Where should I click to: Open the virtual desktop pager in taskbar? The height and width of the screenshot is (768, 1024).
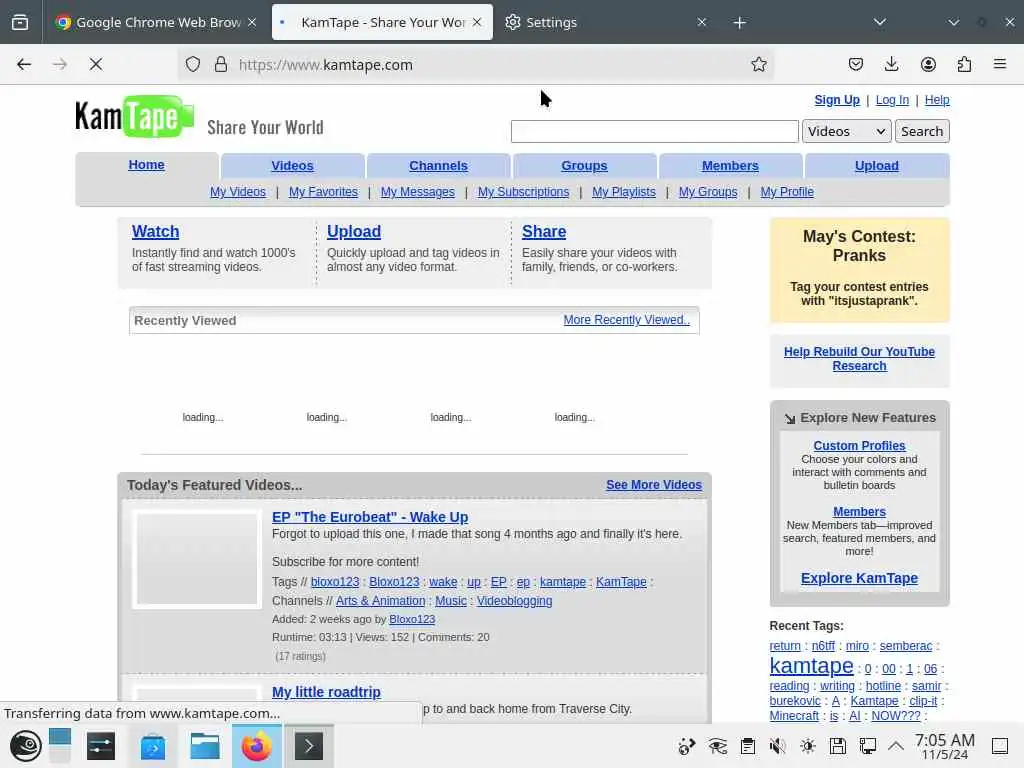[x=59, y=746]
